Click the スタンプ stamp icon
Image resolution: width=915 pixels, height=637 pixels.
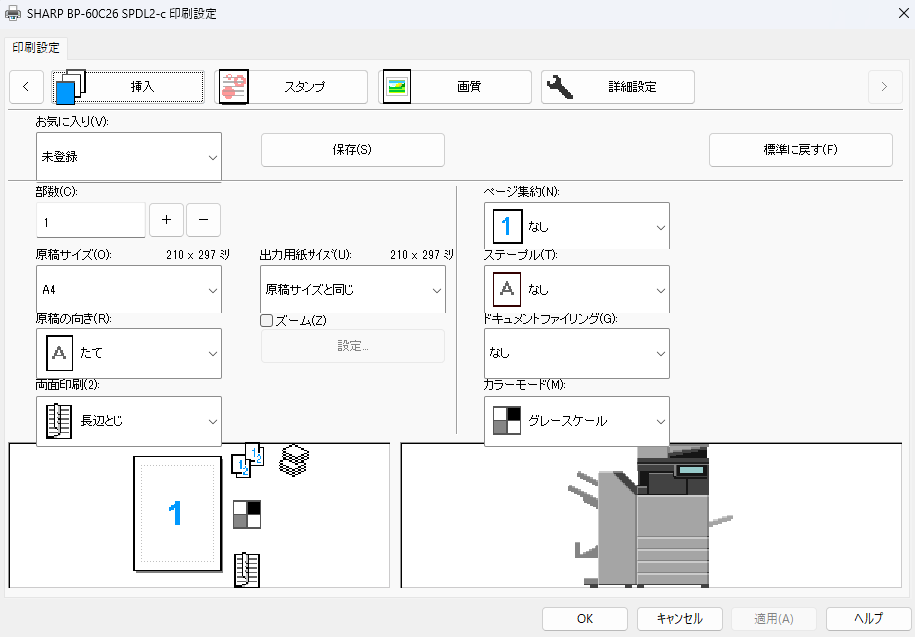pos(233,87)
